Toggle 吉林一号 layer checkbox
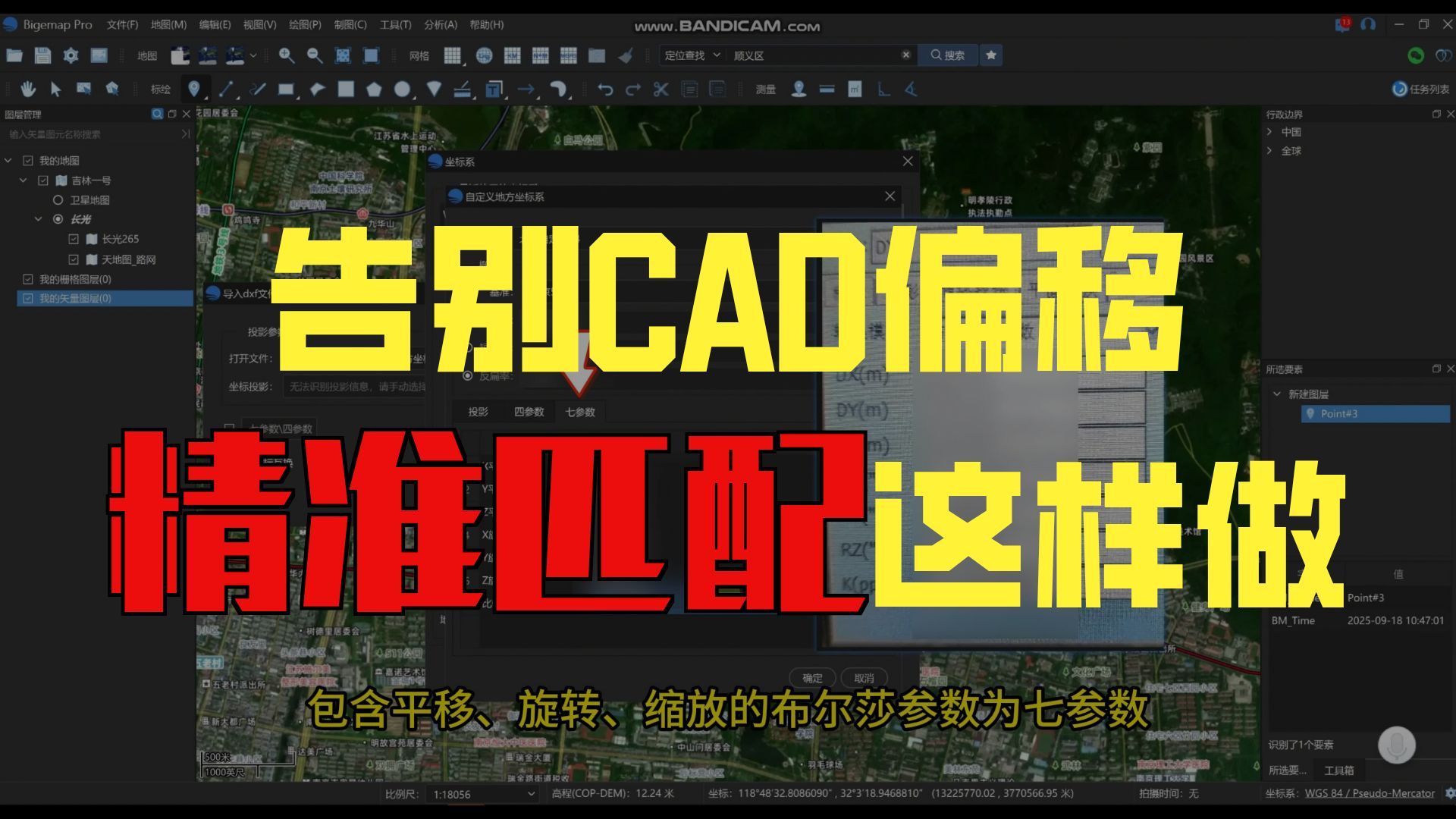The width and height of the screenshot is (1456, 819). pyautogui.click(x=43, y=180)
